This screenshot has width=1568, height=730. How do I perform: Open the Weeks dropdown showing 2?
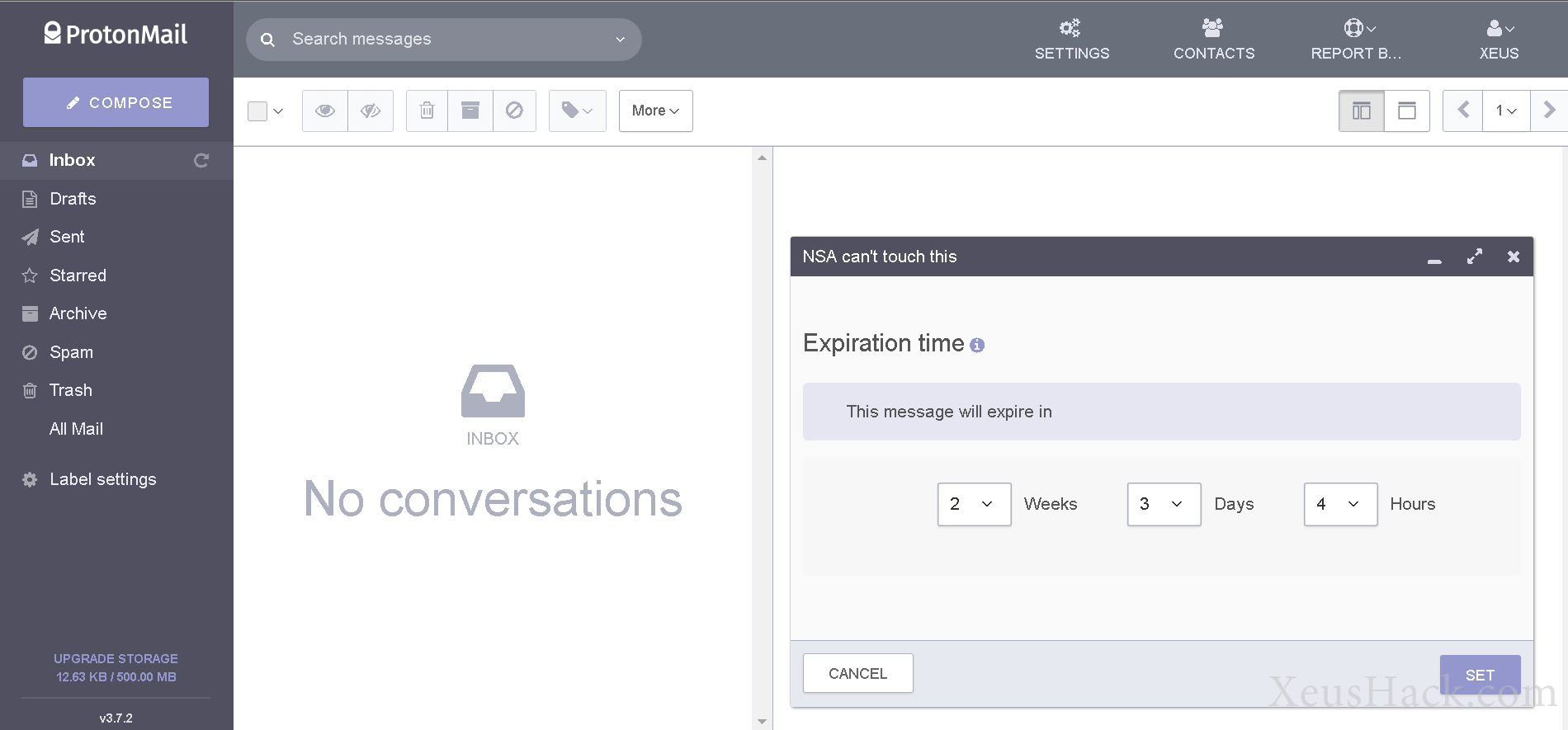point(974,504)
